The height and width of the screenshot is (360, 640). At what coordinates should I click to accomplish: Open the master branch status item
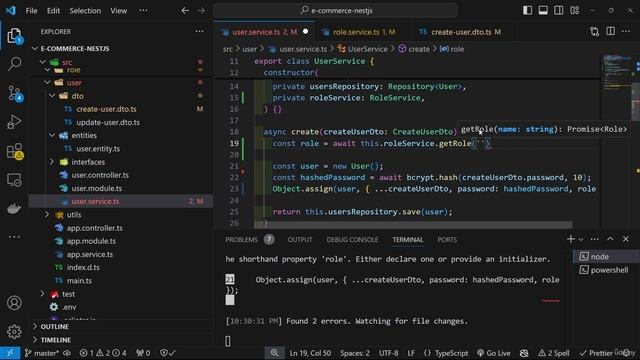click(x=41, y=353)
